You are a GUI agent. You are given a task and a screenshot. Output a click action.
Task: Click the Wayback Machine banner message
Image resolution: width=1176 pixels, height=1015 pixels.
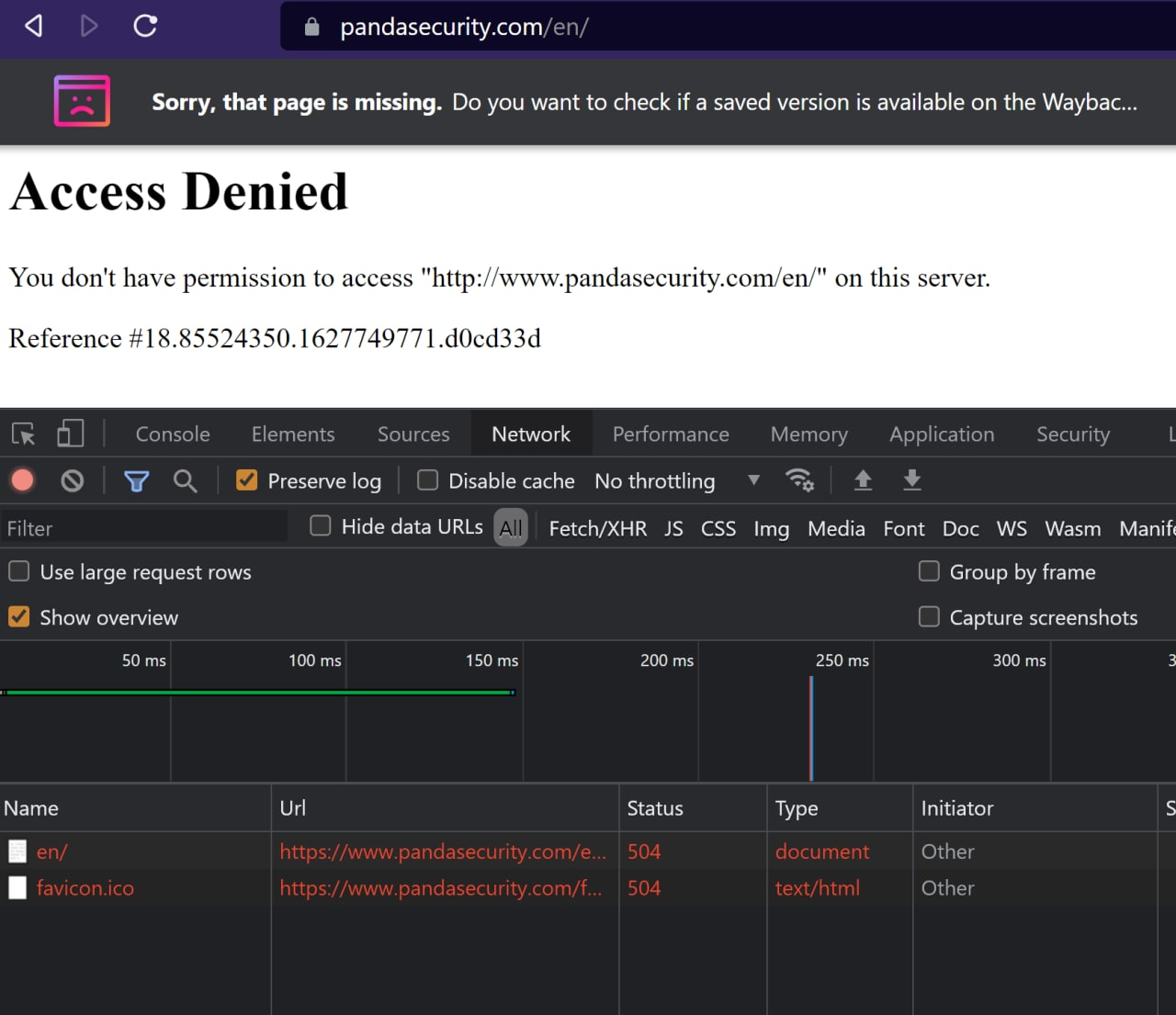[644, 102]
